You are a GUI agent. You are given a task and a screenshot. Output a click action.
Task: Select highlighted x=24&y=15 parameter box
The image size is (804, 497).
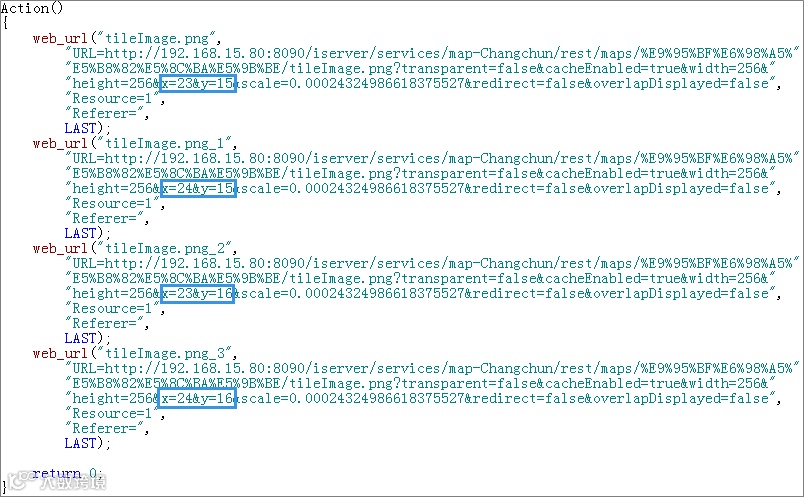[198, 188]
